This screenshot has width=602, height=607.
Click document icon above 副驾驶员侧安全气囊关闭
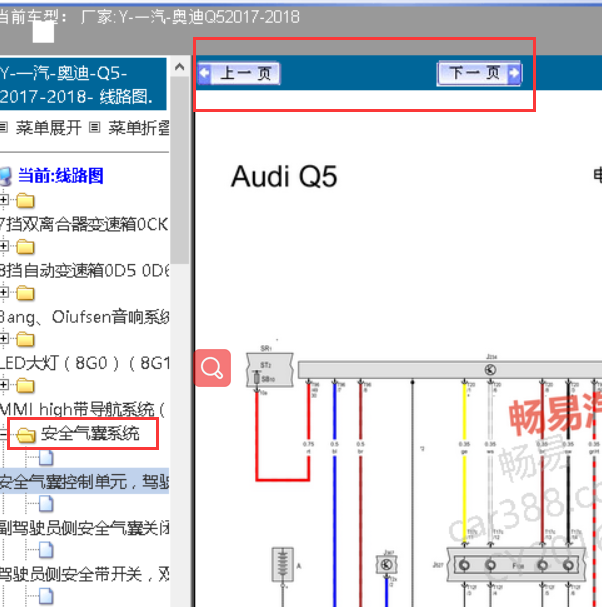pos(46,504)
